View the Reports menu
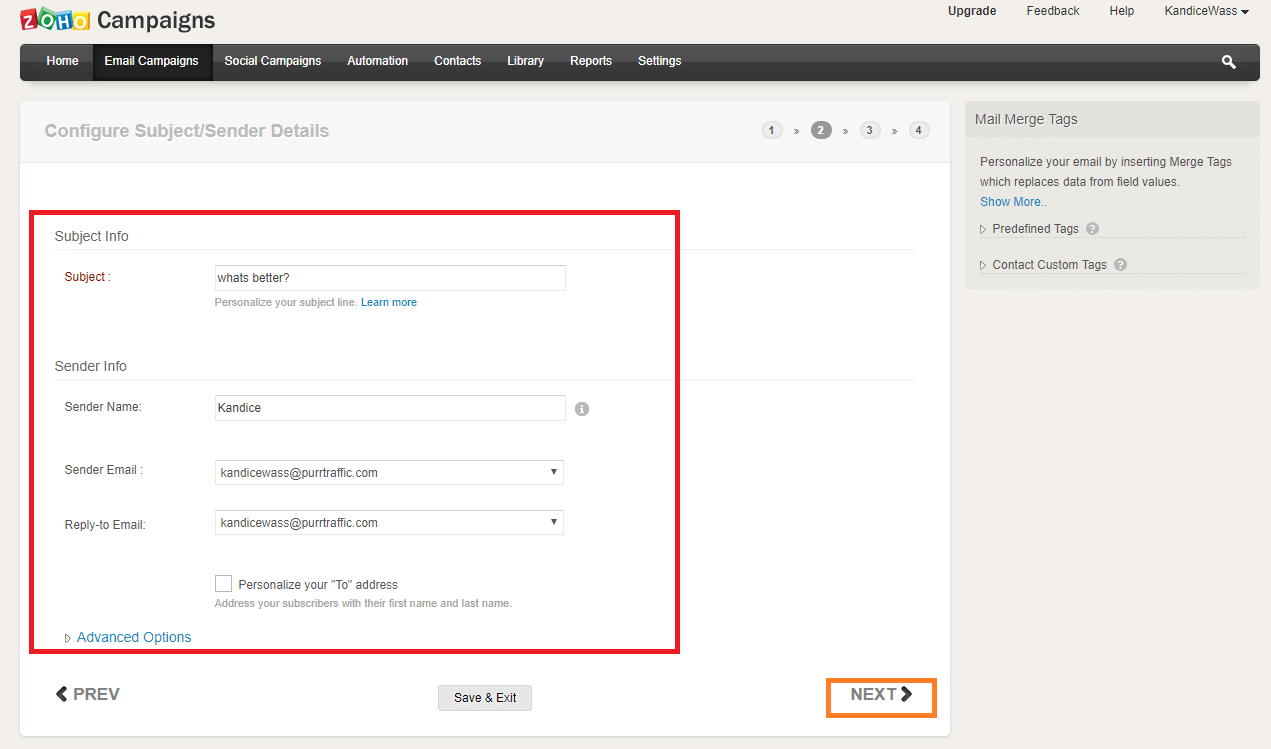This screenshot has width=1271, height=749. point(591,61)
